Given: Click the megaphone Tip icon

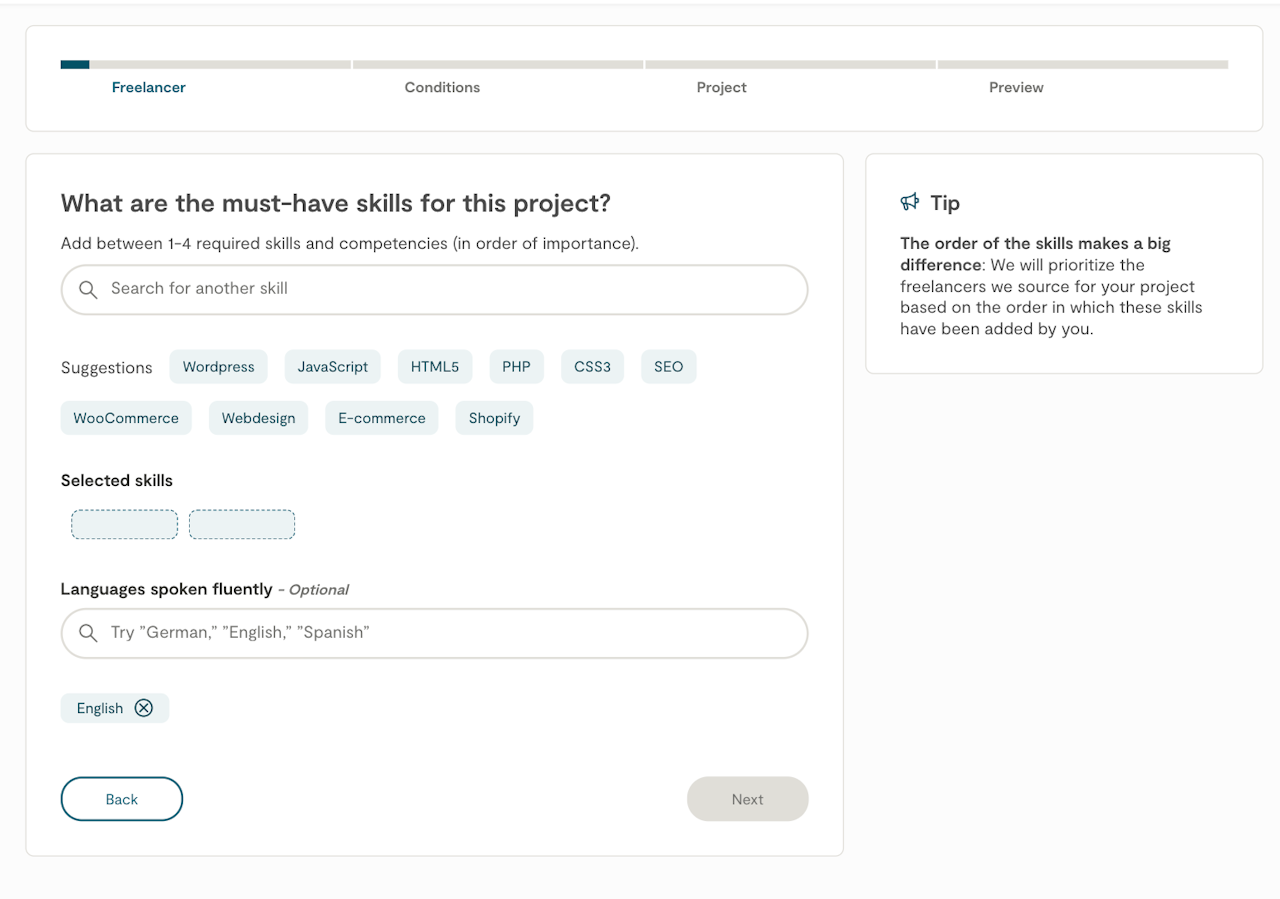Looking at the screenshot, I should [909, 203].
